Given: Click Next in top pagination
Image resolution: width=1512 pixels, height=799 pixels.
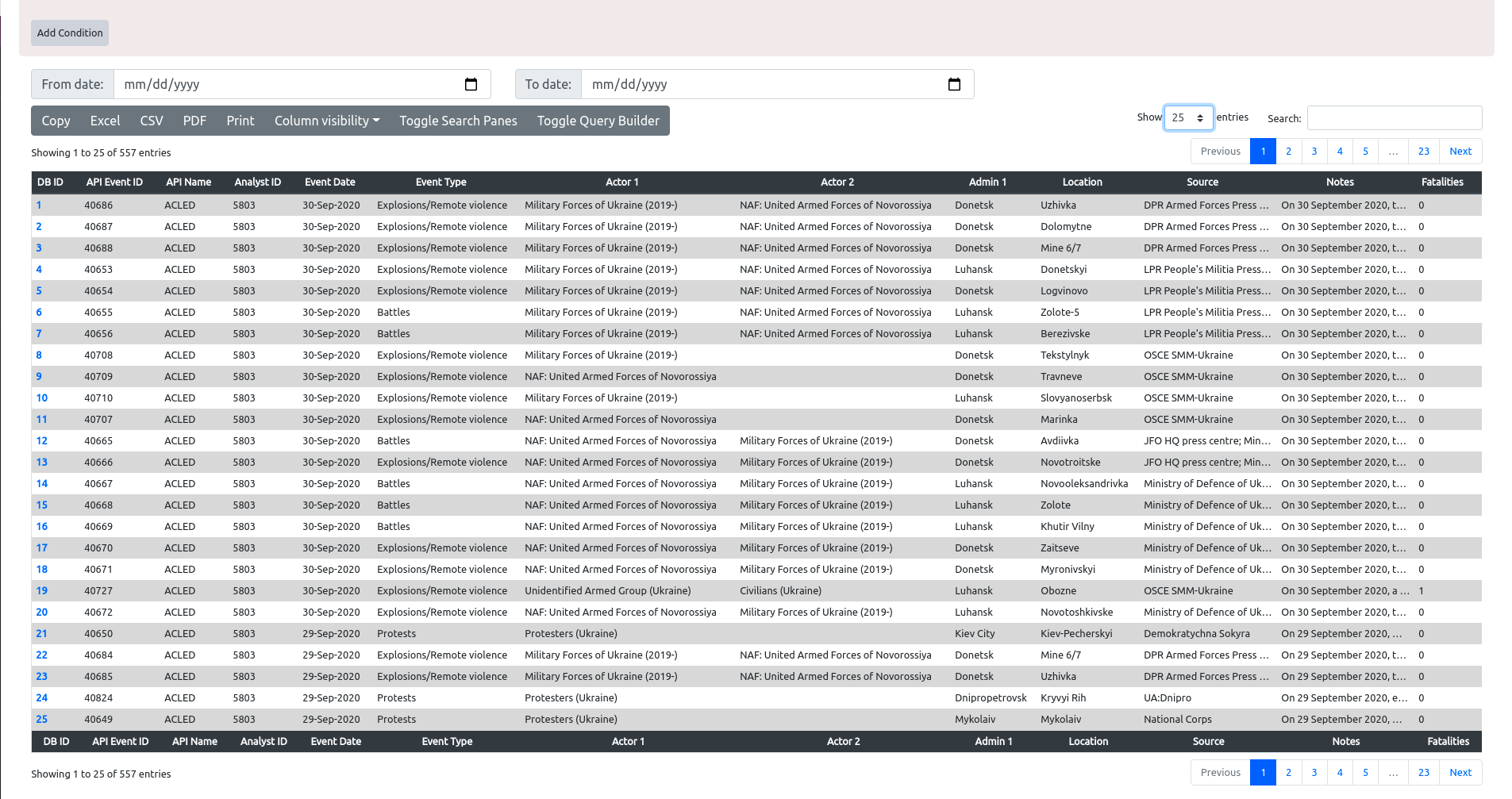Looking at the screenshot, I should coord(1460,151).
